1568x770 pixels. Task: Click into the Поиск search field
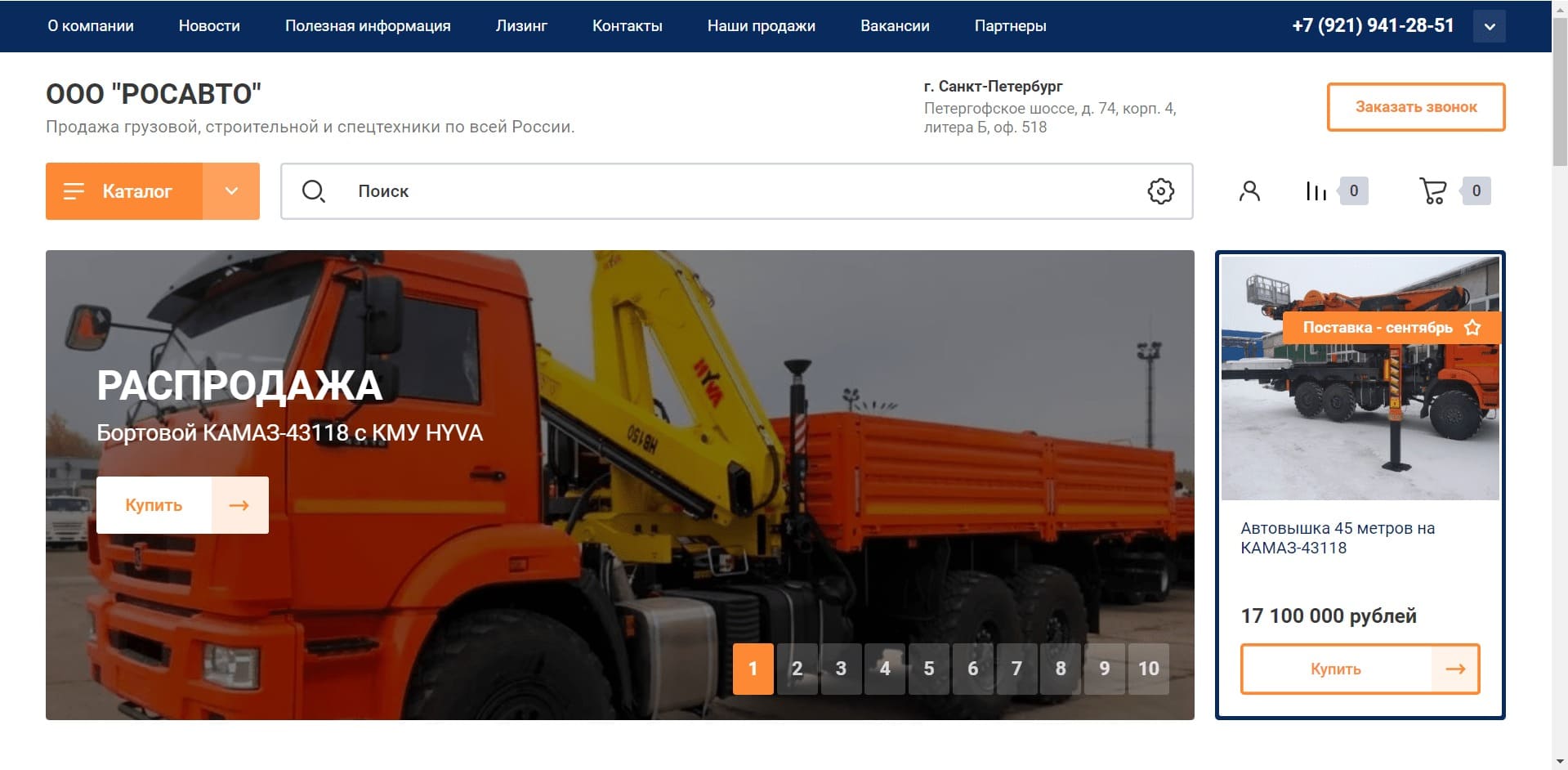click(x=735, y=191)
